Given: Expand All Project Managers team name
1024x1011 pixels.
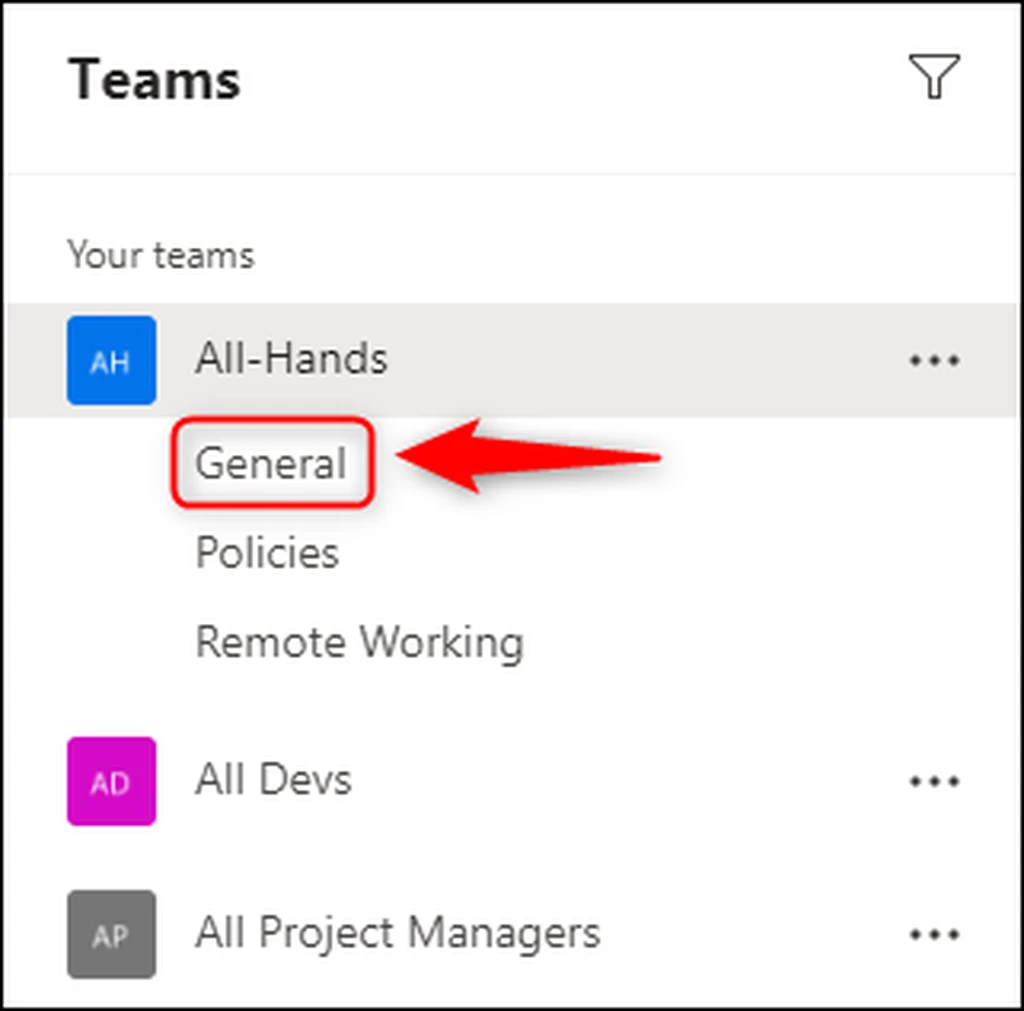Looking at the screenshot, I should 398,933.
